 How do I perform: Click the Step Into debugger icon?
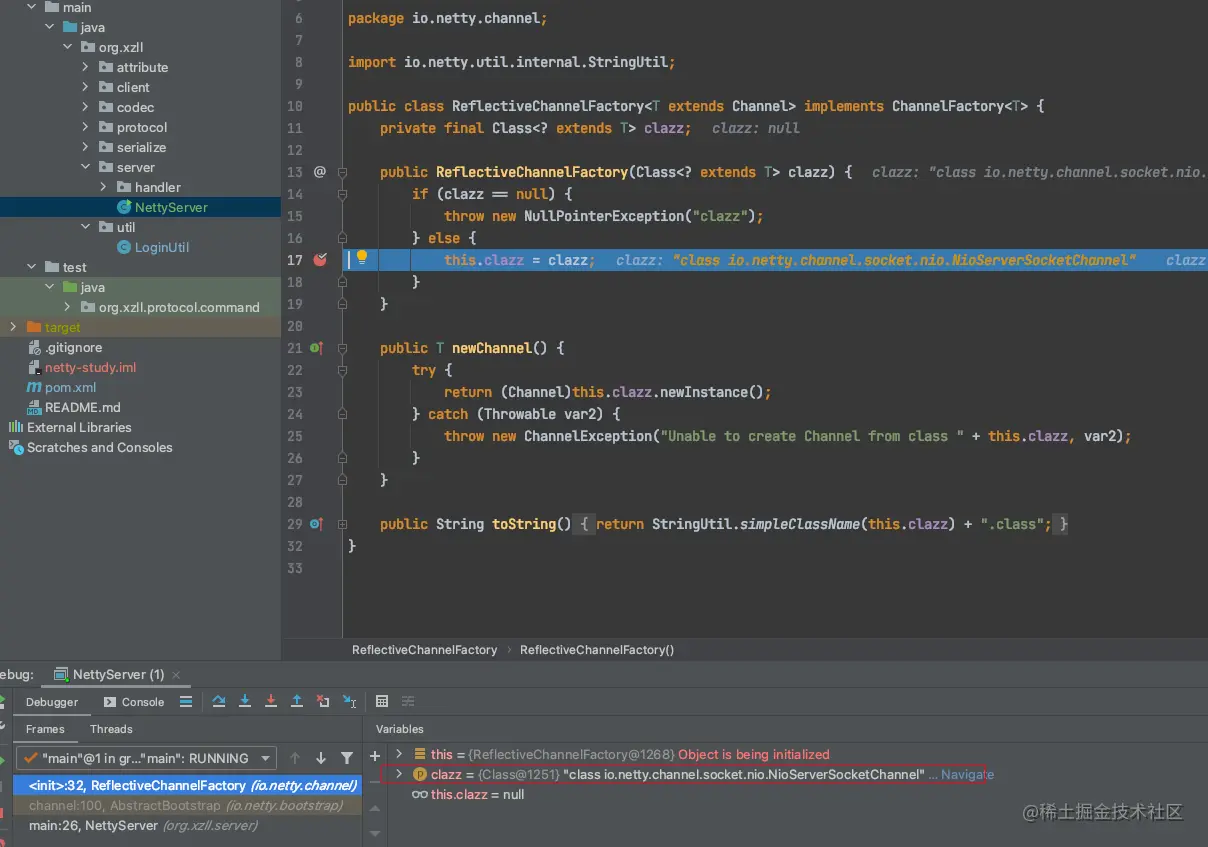click(x=245, y=702)
